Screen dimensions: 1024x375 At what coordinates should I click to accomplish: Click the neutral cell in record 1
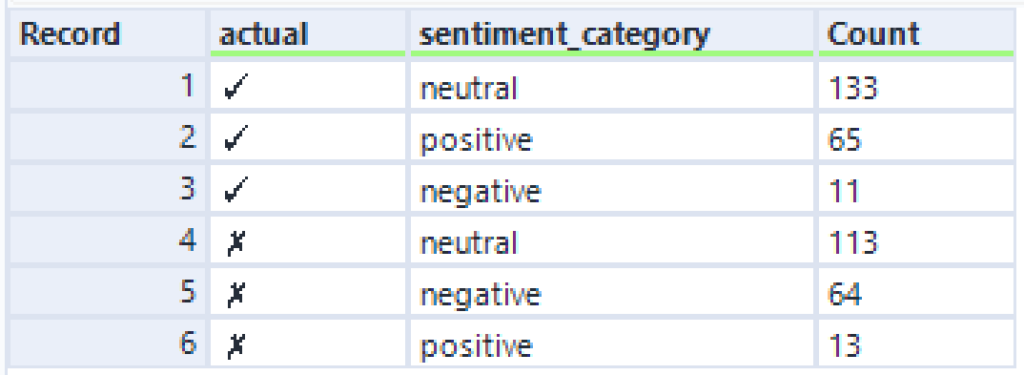click(x=611, y=86)
